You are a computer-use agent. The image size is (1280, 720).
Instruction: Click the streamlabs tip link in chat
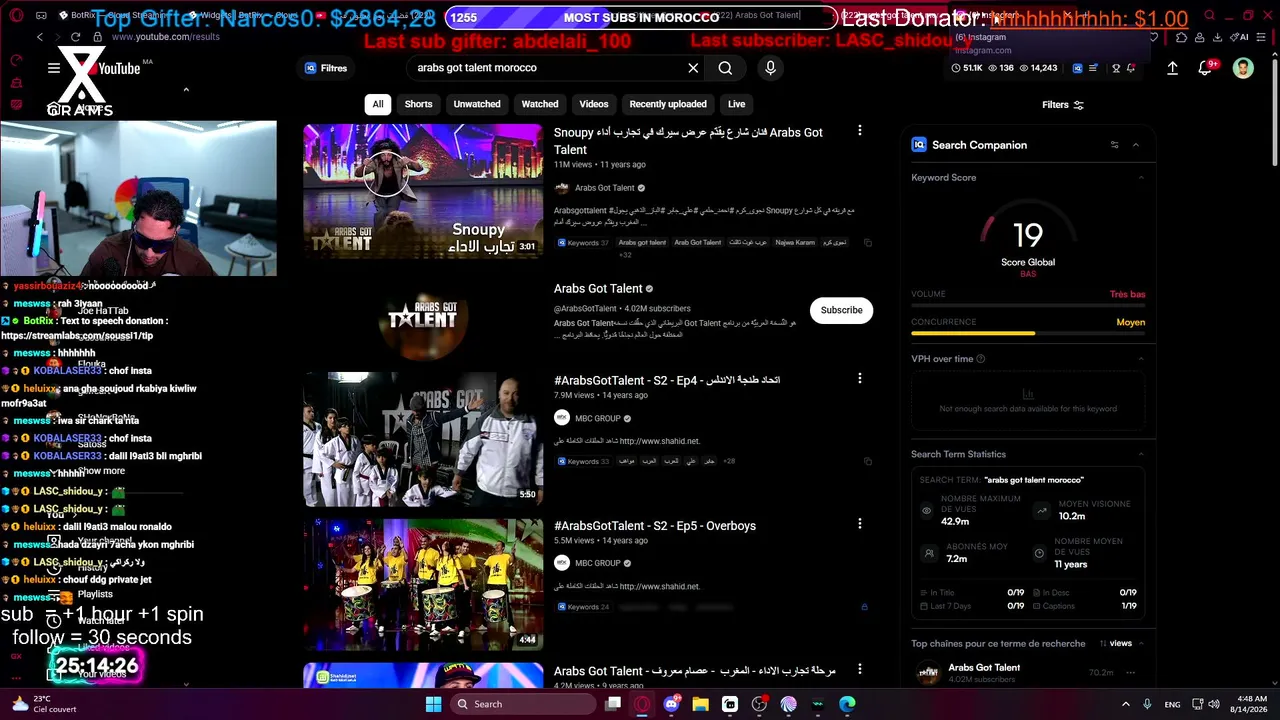(x=77, y=336)
